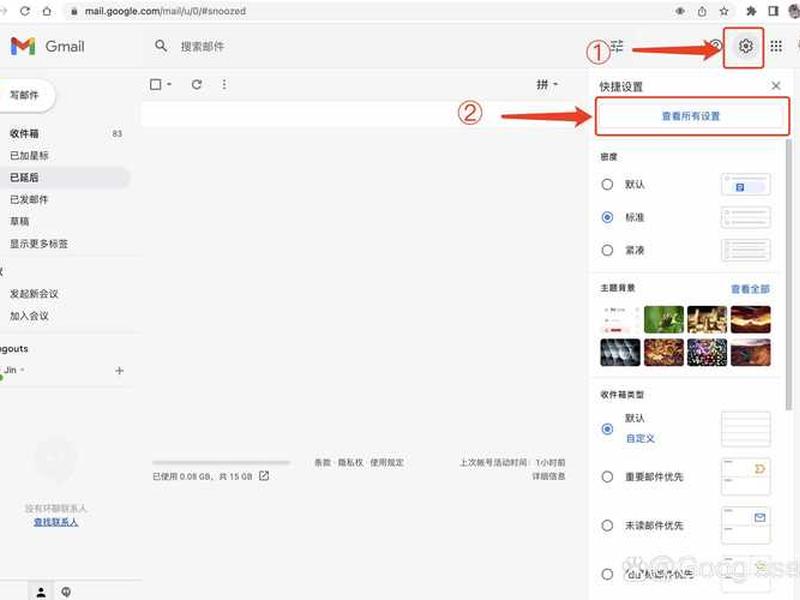Pick the red desert theme thumbnail

click(750, 352)
